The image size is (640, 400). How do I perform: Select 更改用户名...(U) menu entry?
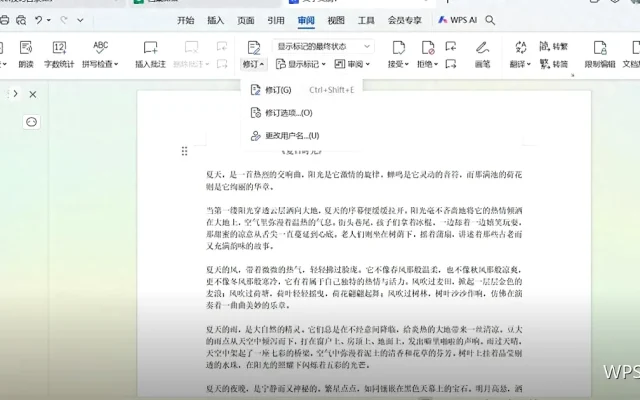pyautogui.click(x=302, y=136)
